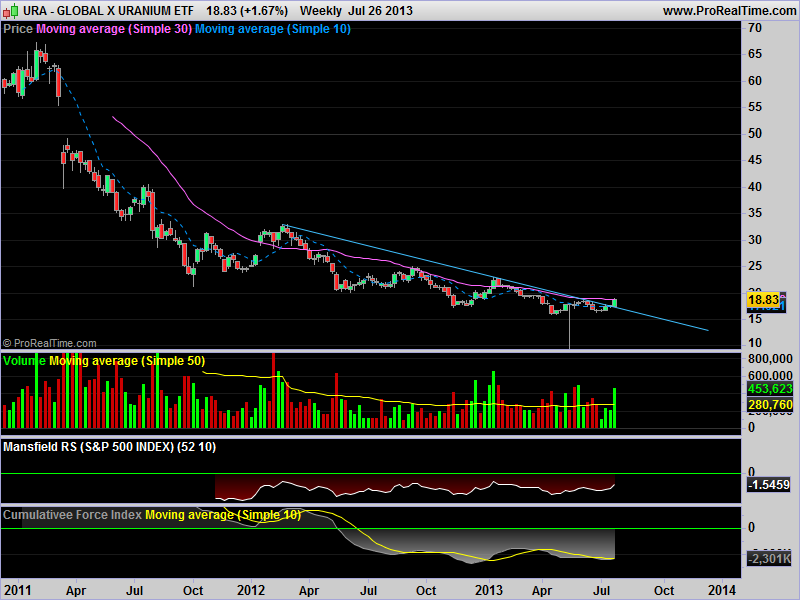Click the Volume panel label

25,359
